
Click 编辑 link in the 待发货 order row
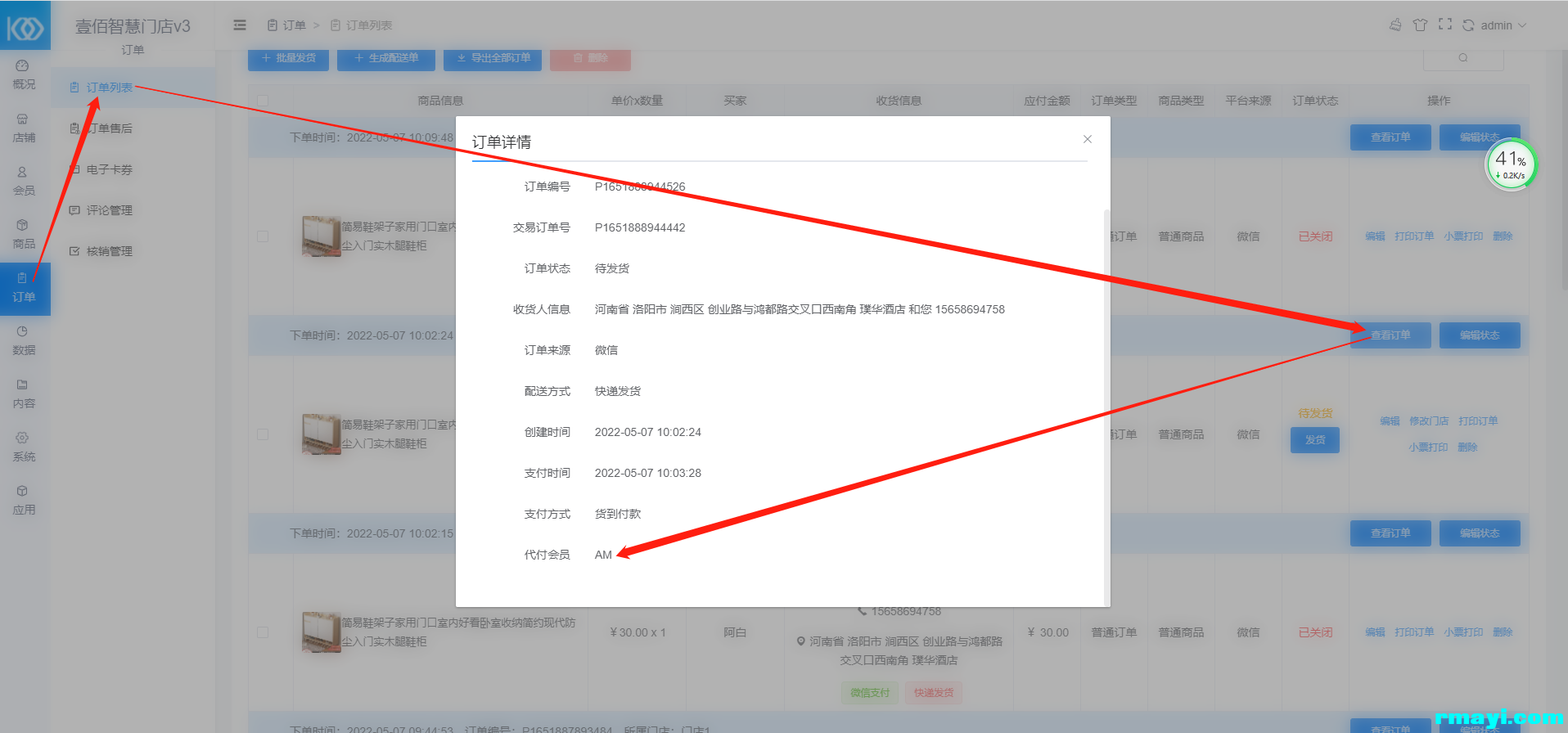[x=1390, y=421]
